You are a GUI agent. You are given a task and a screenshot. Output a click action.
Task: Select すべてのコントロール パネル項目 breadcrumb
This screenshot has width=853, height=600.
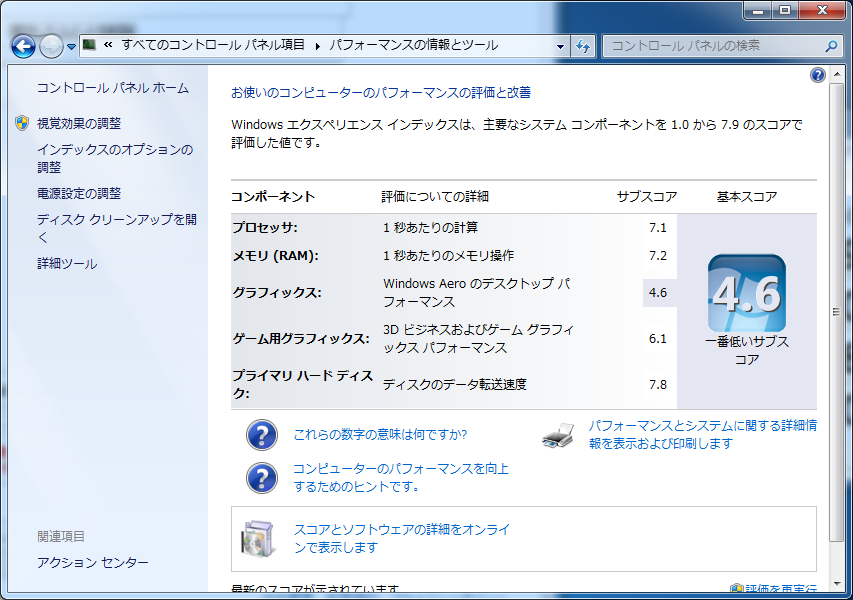(213, 45)
